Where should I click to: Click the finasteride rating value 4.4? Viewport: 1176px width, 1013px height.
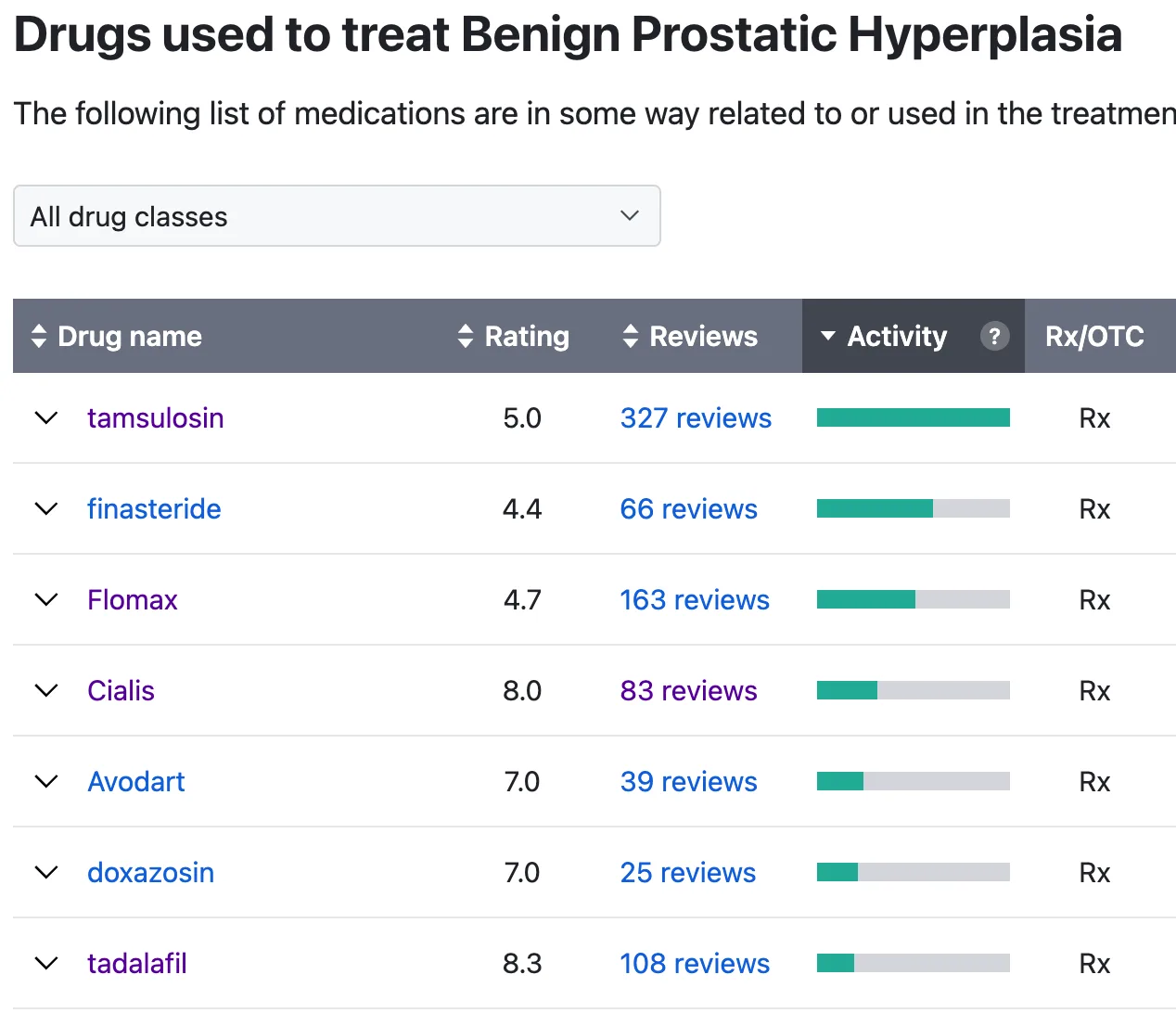pos(522,509)
